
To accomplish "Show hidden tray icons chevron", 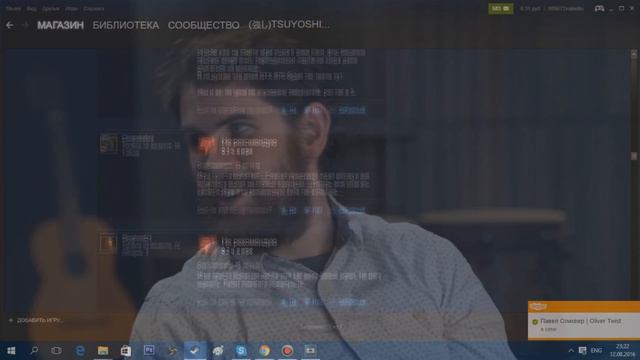I will coord(571,350).
